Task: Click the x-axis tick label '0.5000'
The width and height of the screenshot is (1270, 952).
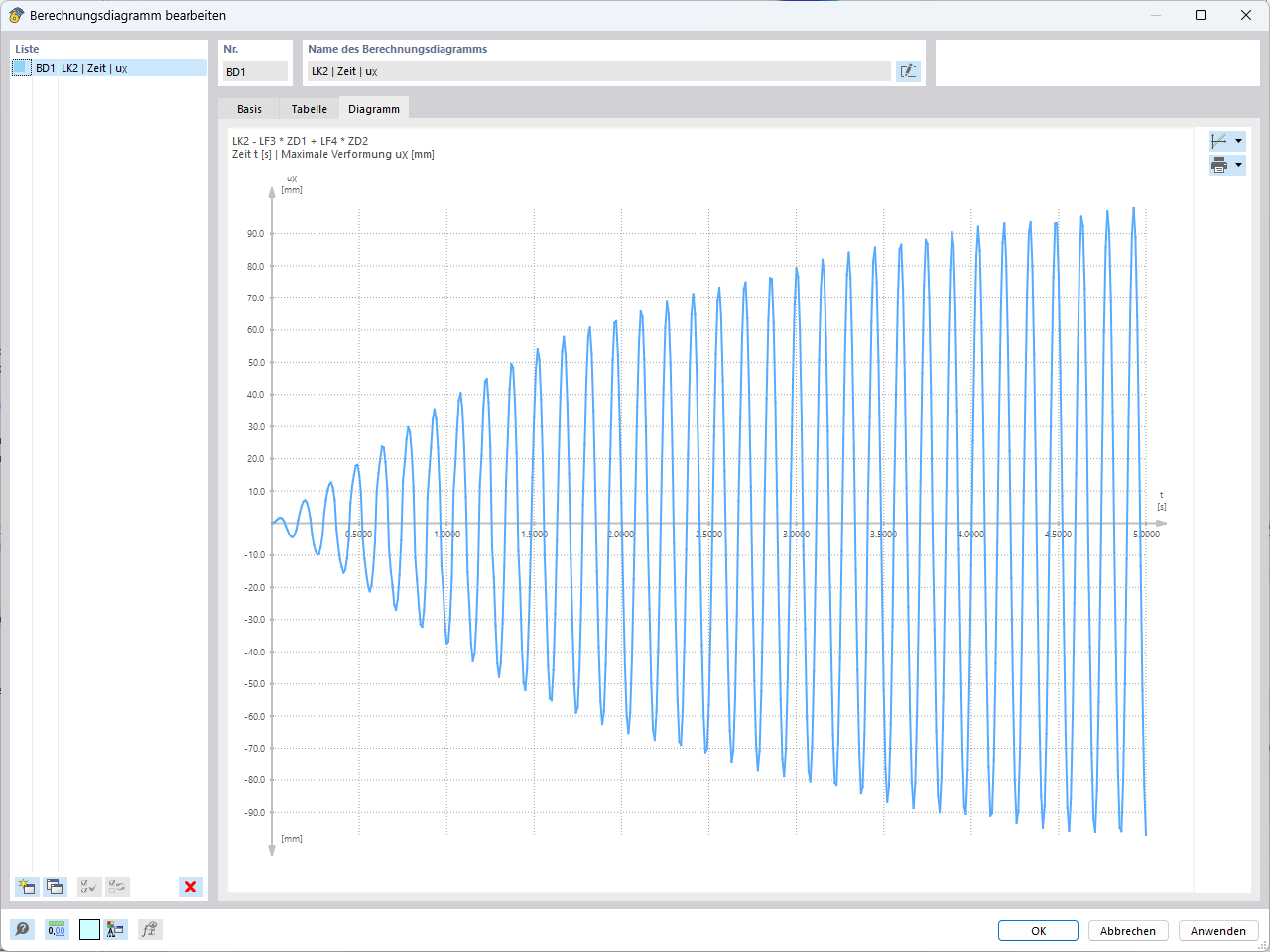Action: [359, 534]
